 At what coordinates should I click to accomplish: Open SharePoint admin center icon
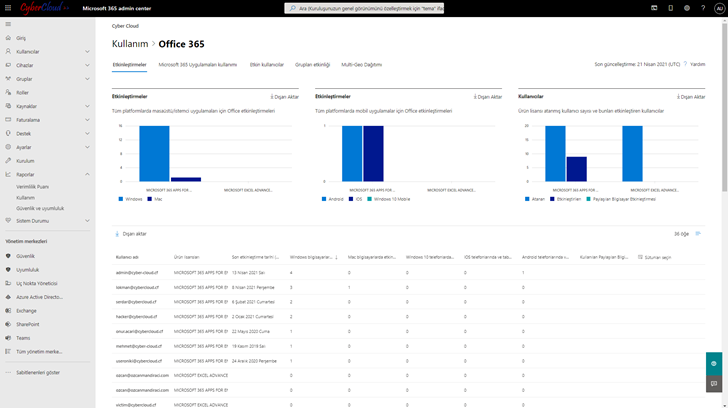click(8, 324)
